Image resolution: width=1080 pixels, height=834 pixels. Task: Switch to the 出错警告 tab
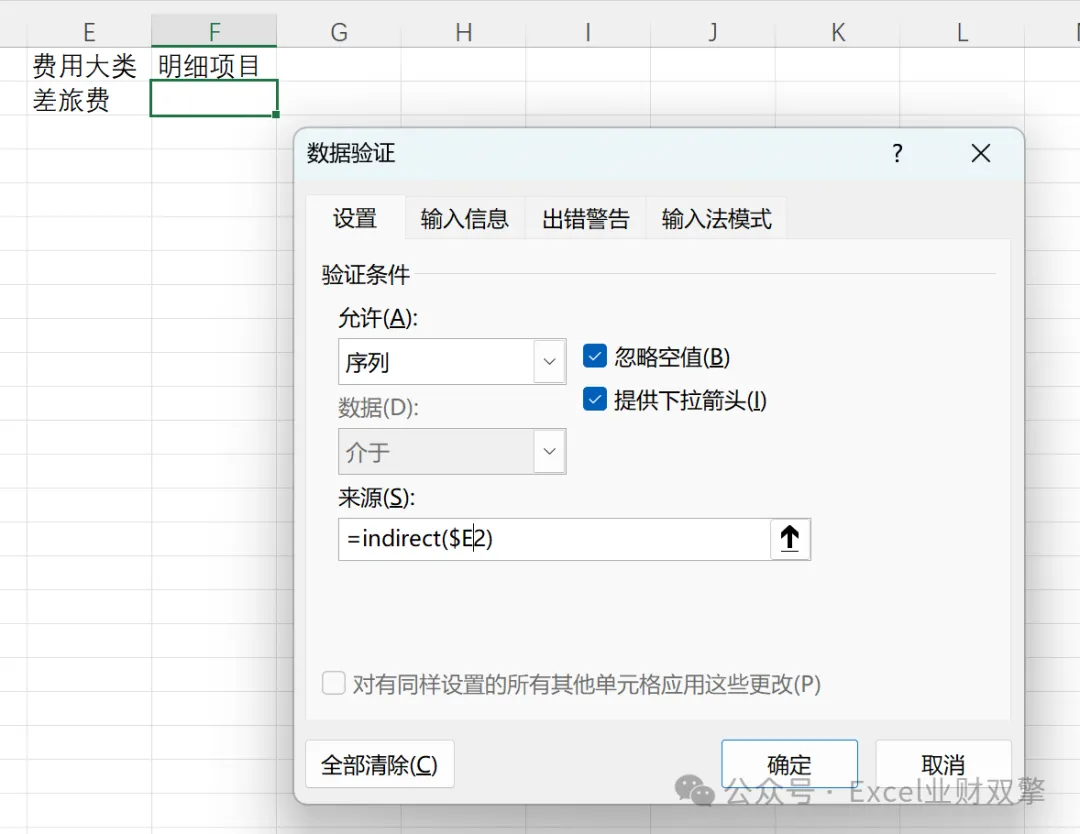[585, 219]
